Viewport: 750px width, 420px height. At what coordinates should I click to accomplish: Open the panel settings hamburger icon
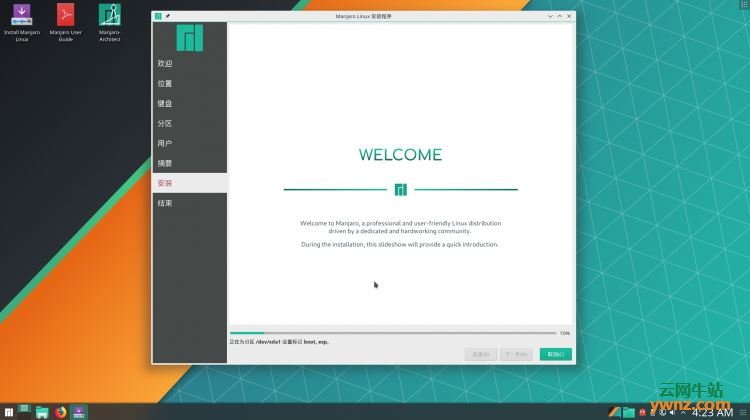click(743, 412)
